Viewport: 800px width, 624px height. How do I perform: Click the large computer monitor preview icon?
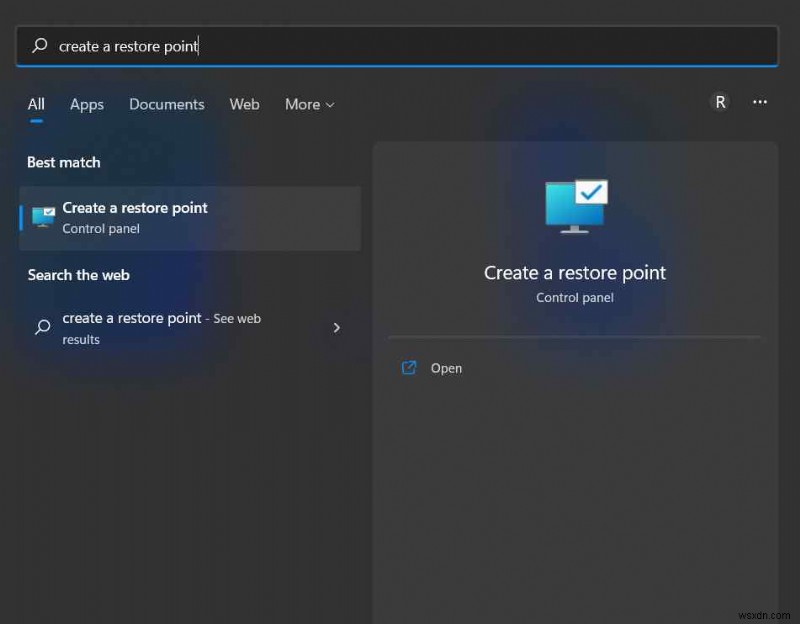click(x=575, y=203)
